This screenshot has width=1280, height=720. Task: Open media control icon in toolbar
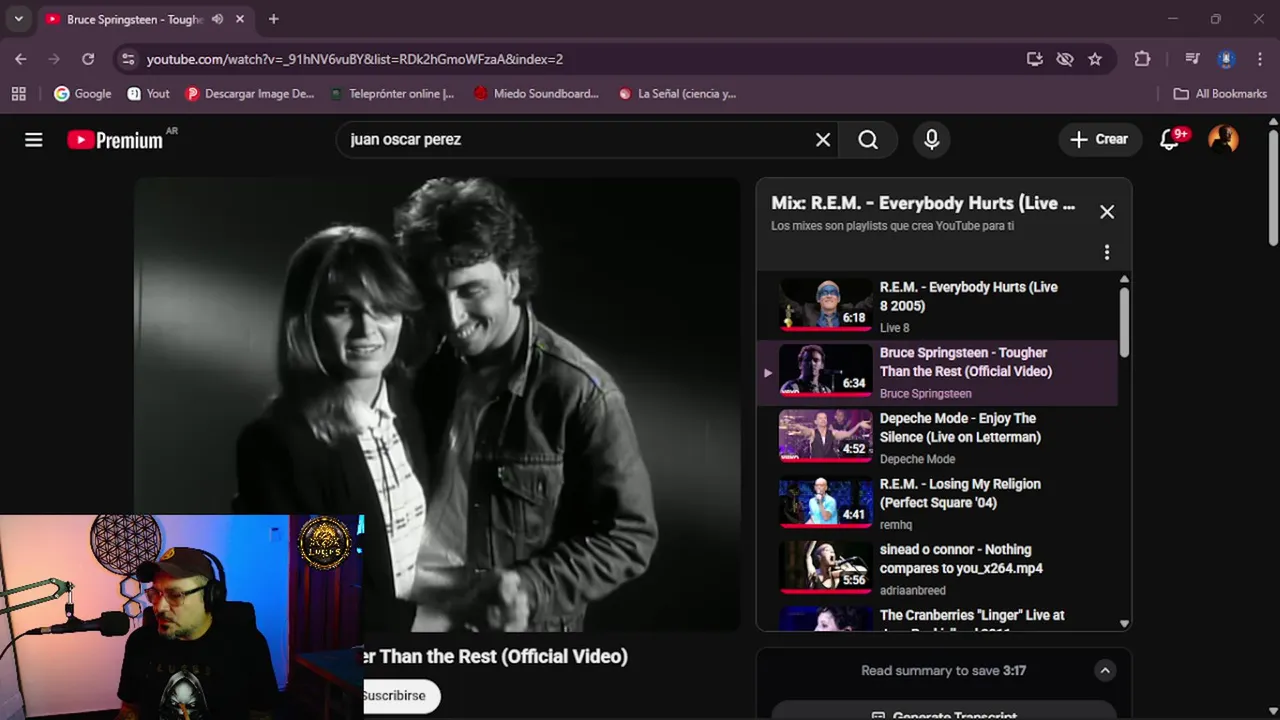pos(1192,59)
